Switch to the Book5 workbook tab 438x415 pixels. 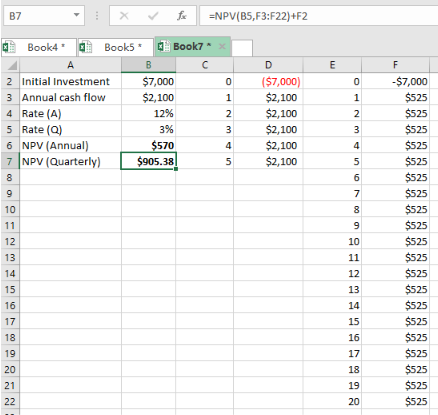pyautogui.click(x=116, y=47)
